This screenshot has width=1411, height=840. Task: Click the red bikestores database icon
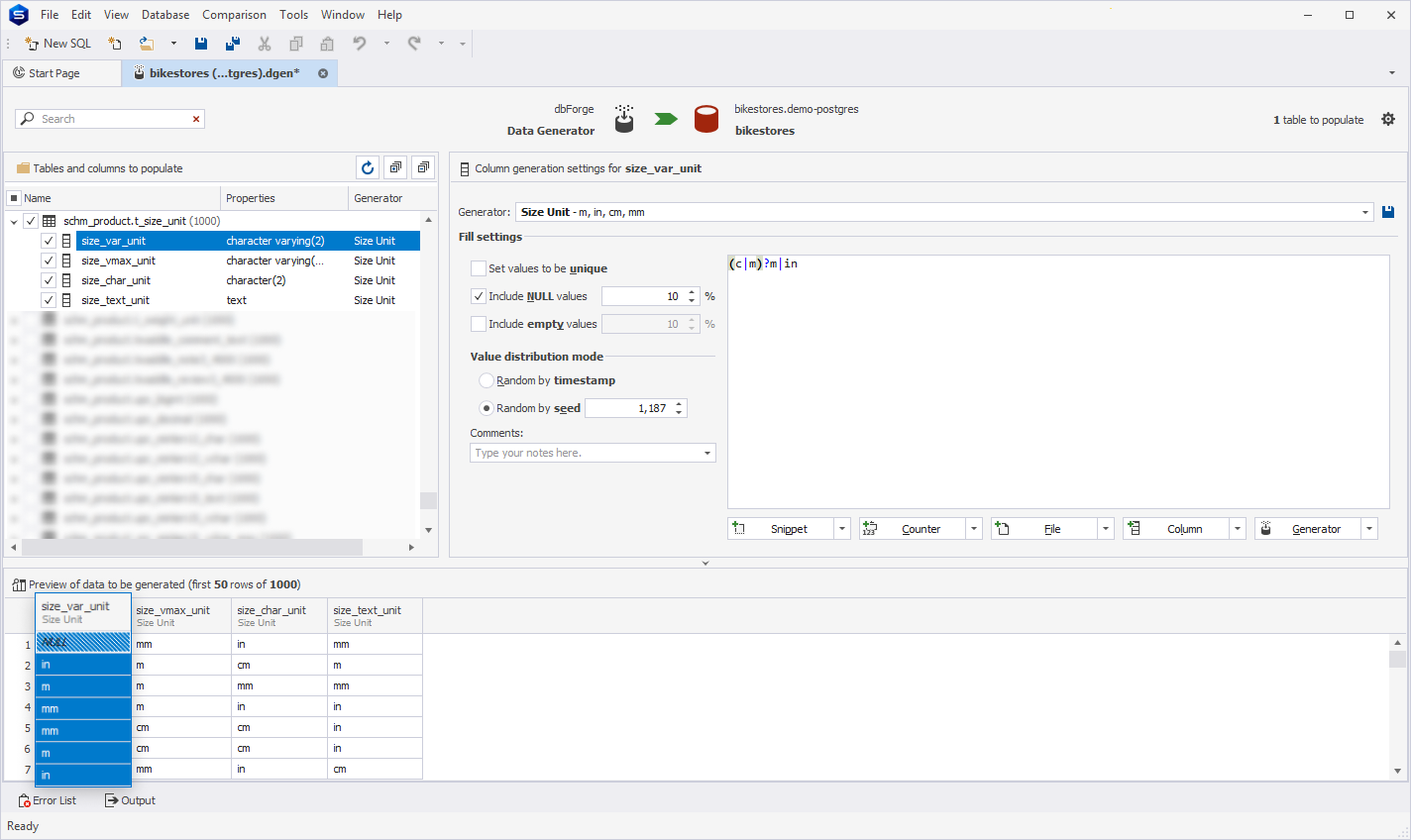click(x=706, y=119)
